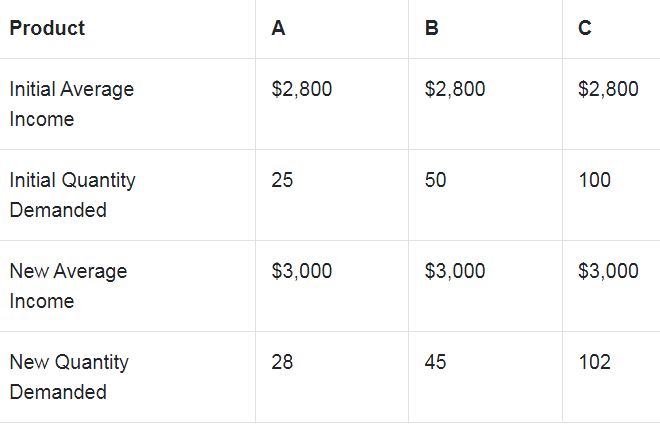Select product A's new income $3,000
Screen dimensions: 660x426
click(x=301, y=271)
